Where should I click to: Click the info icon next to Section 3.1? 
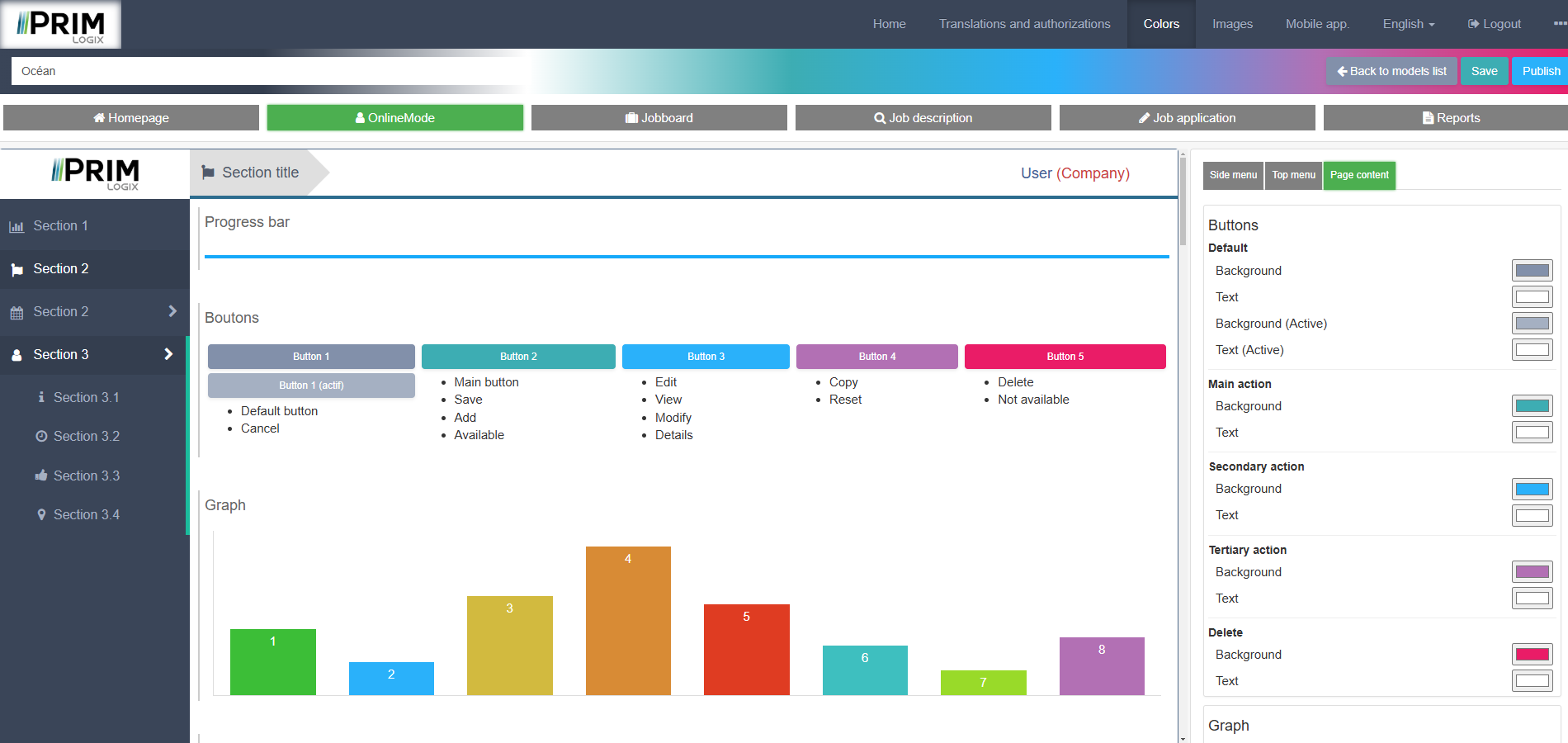[41, 397]
